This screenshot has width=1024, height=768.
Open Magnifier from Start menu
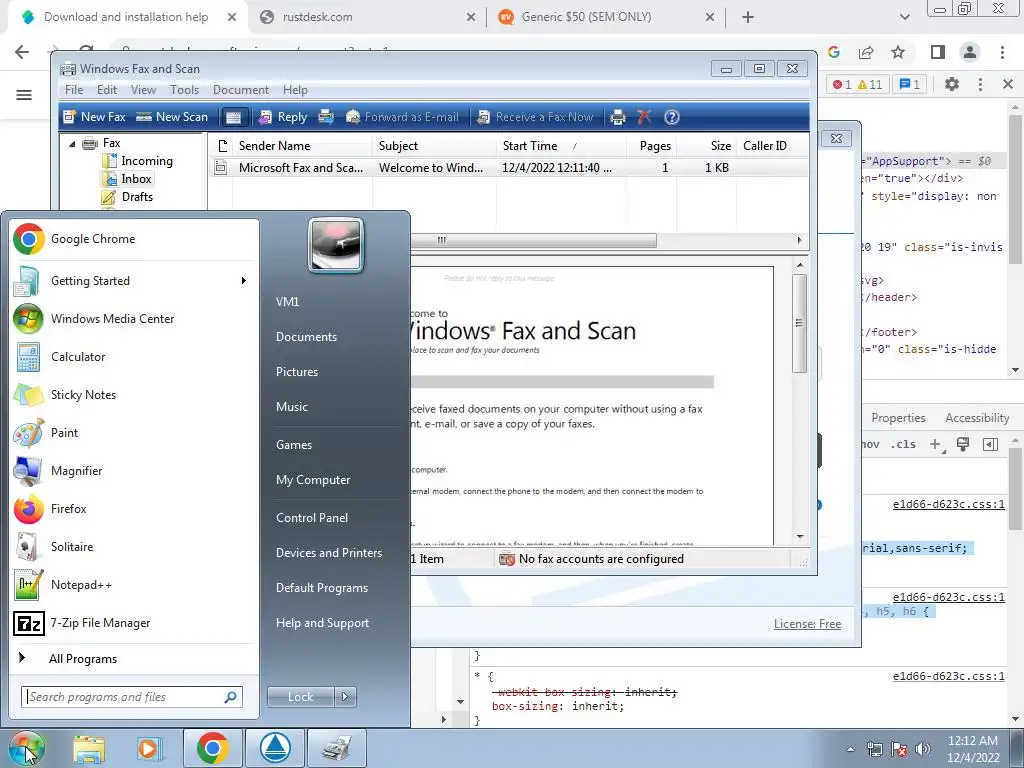(x=135, y=471)
